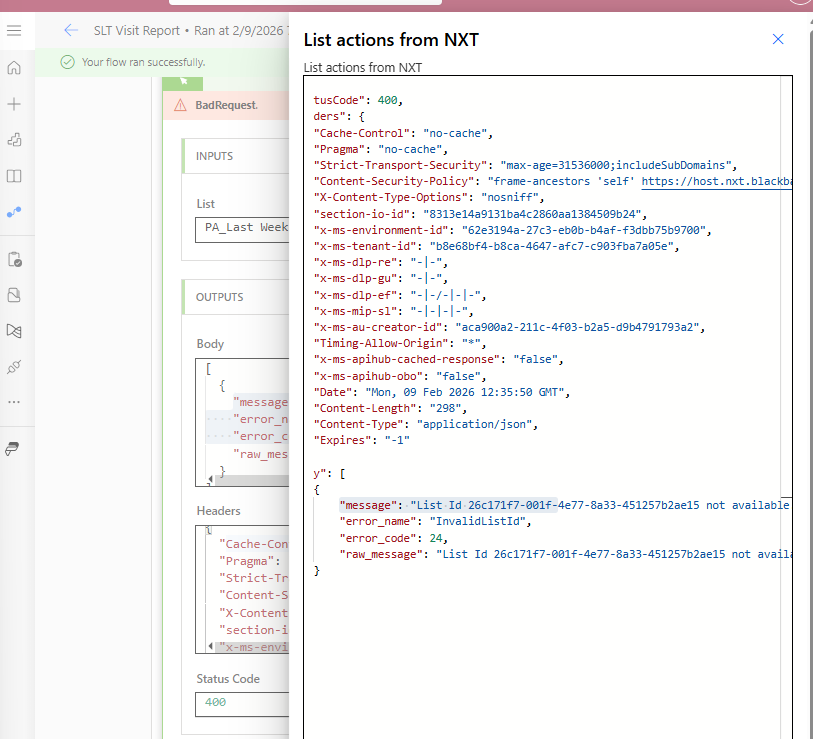Viewport: 813px width, 739px height.
Task: Click the flow ran successfully checkmark icon
Action: coord(67,62)
